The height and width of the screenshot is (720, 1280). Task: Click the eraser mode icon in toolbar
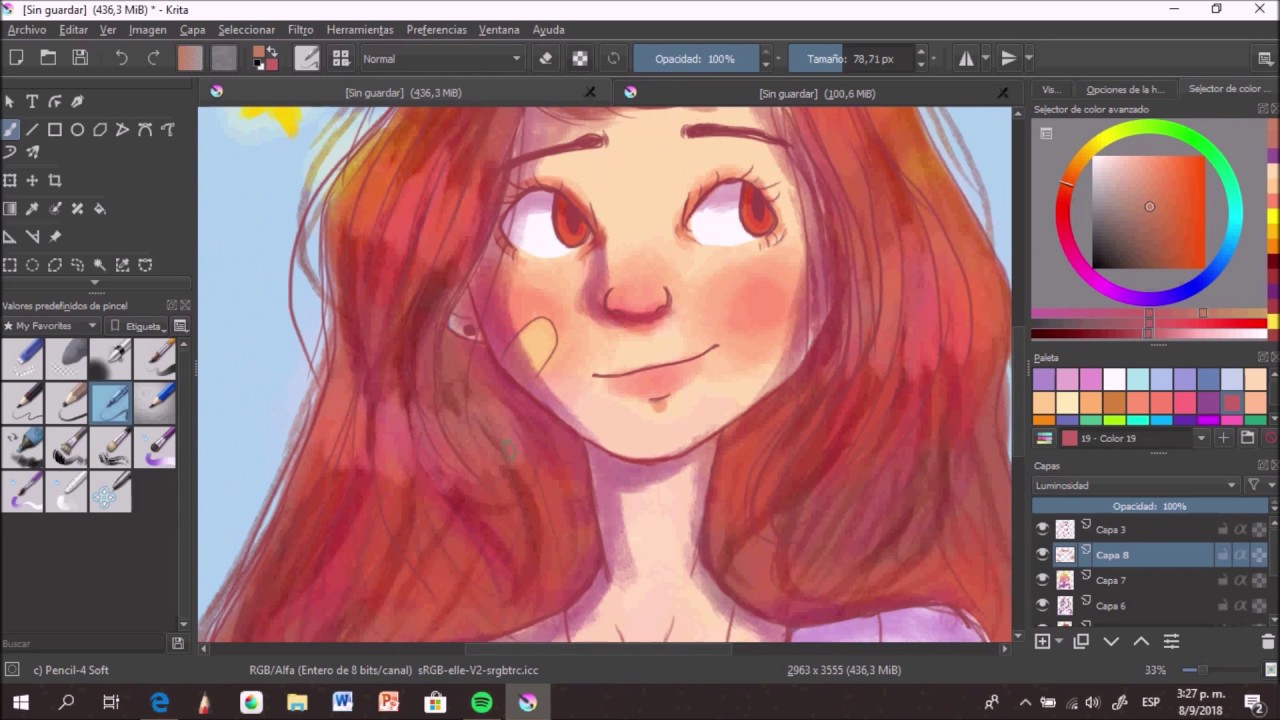pyautogui.click(x=545, y=59)
